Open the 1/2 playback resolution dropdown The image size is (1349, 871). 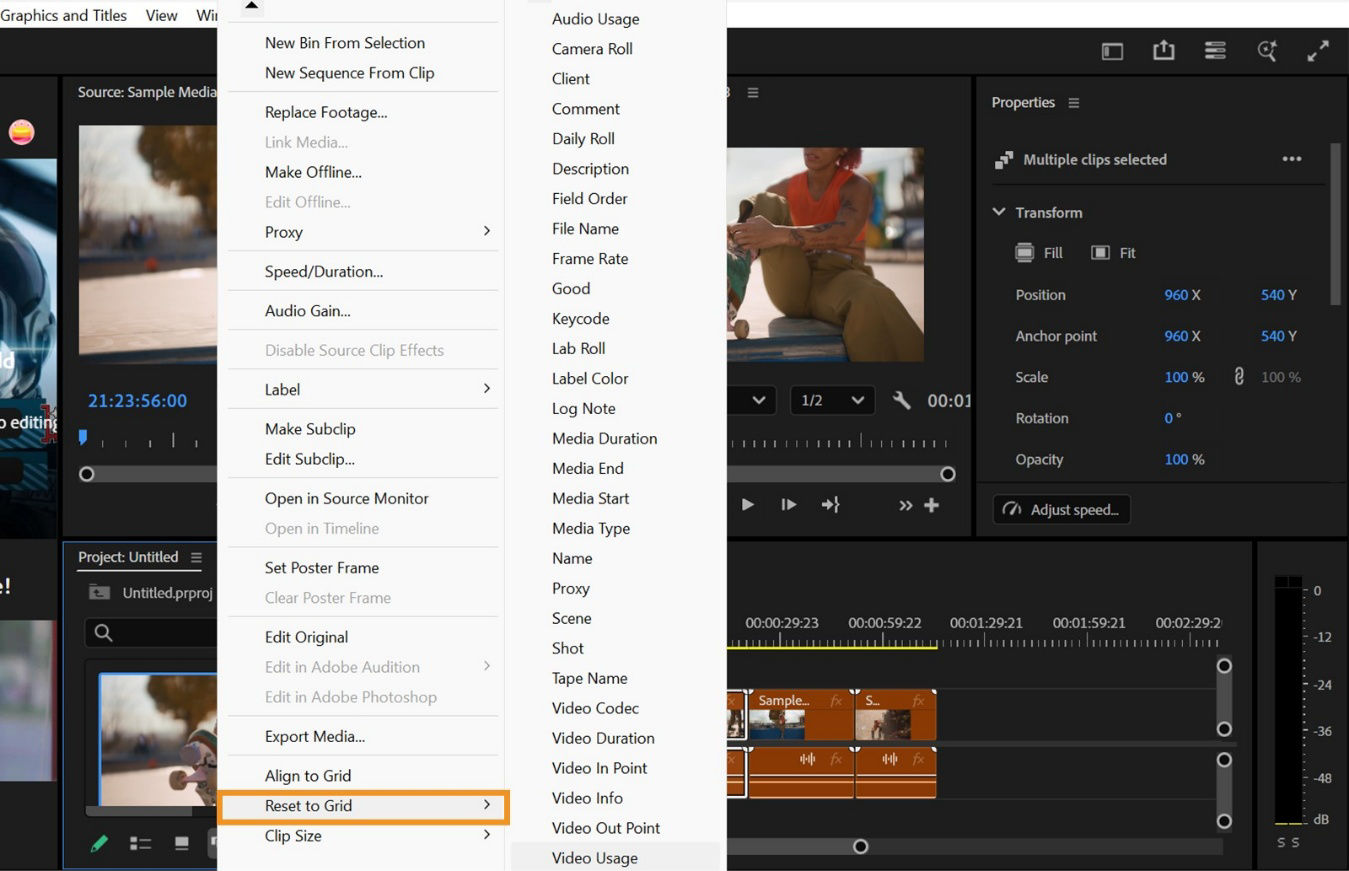832,400
